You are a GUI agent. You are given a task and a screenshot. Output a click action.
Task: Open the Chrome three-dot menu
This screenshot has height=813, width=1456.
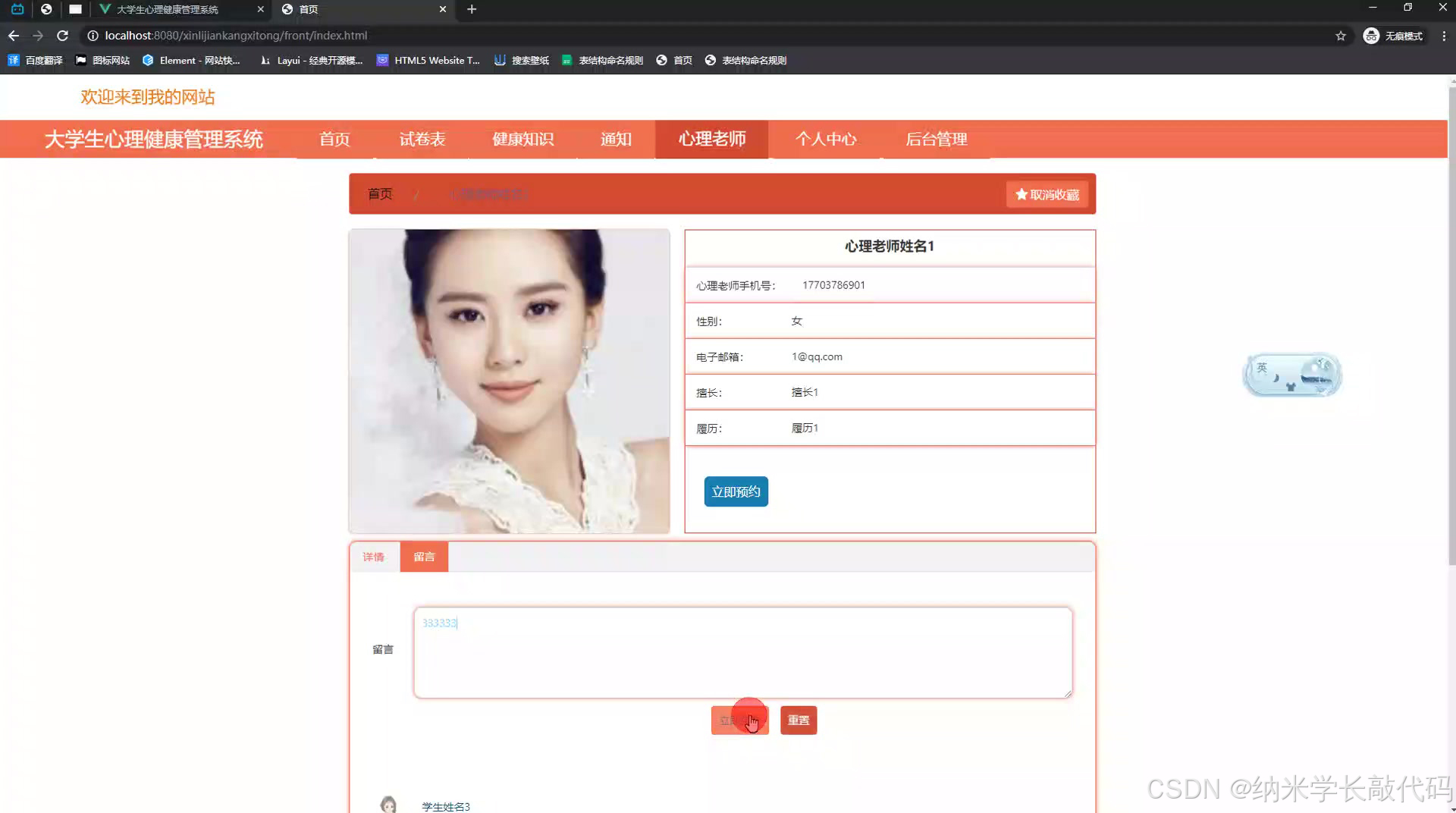1444,36
